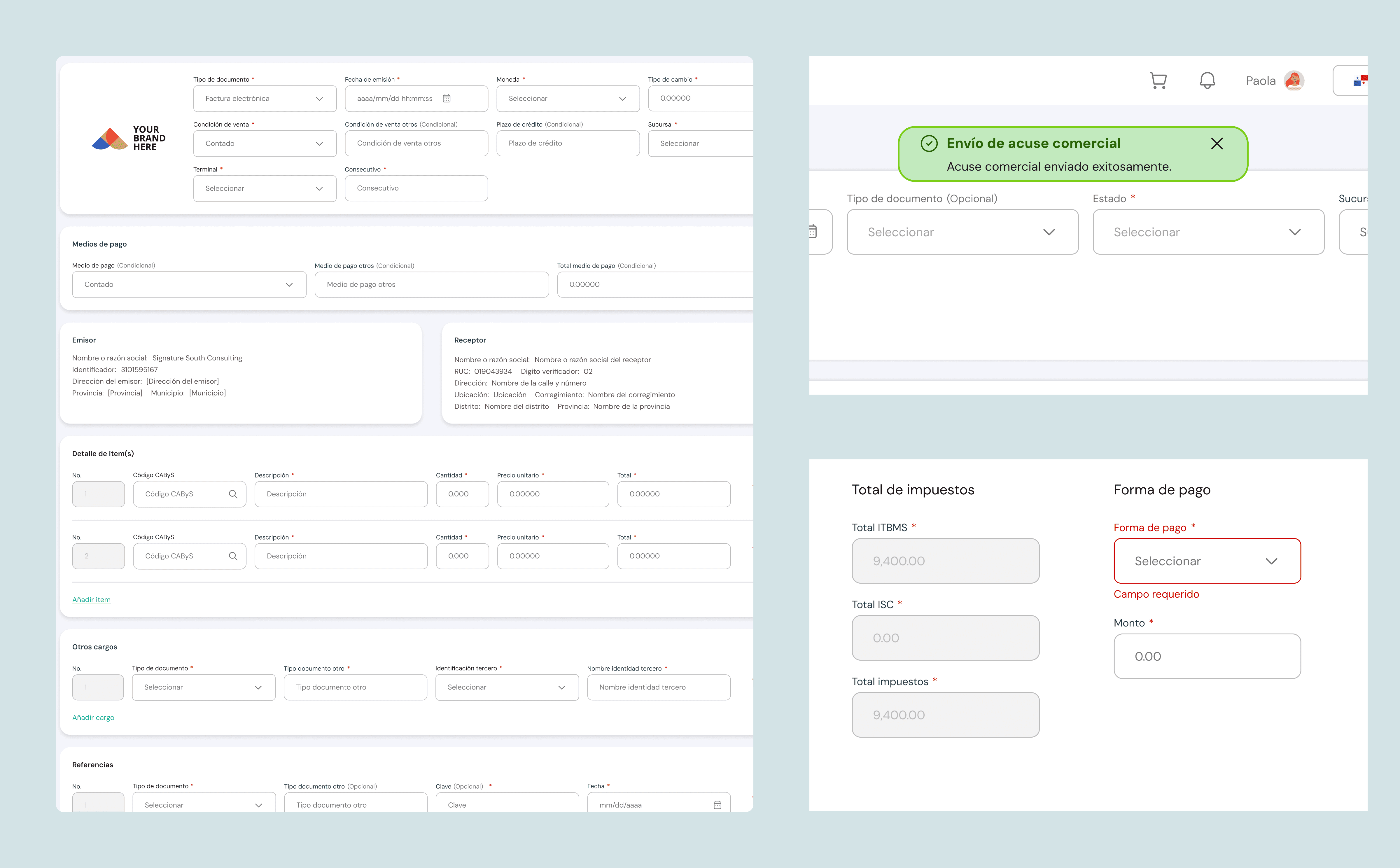Open the Terminal dropdown

point(265,188)
